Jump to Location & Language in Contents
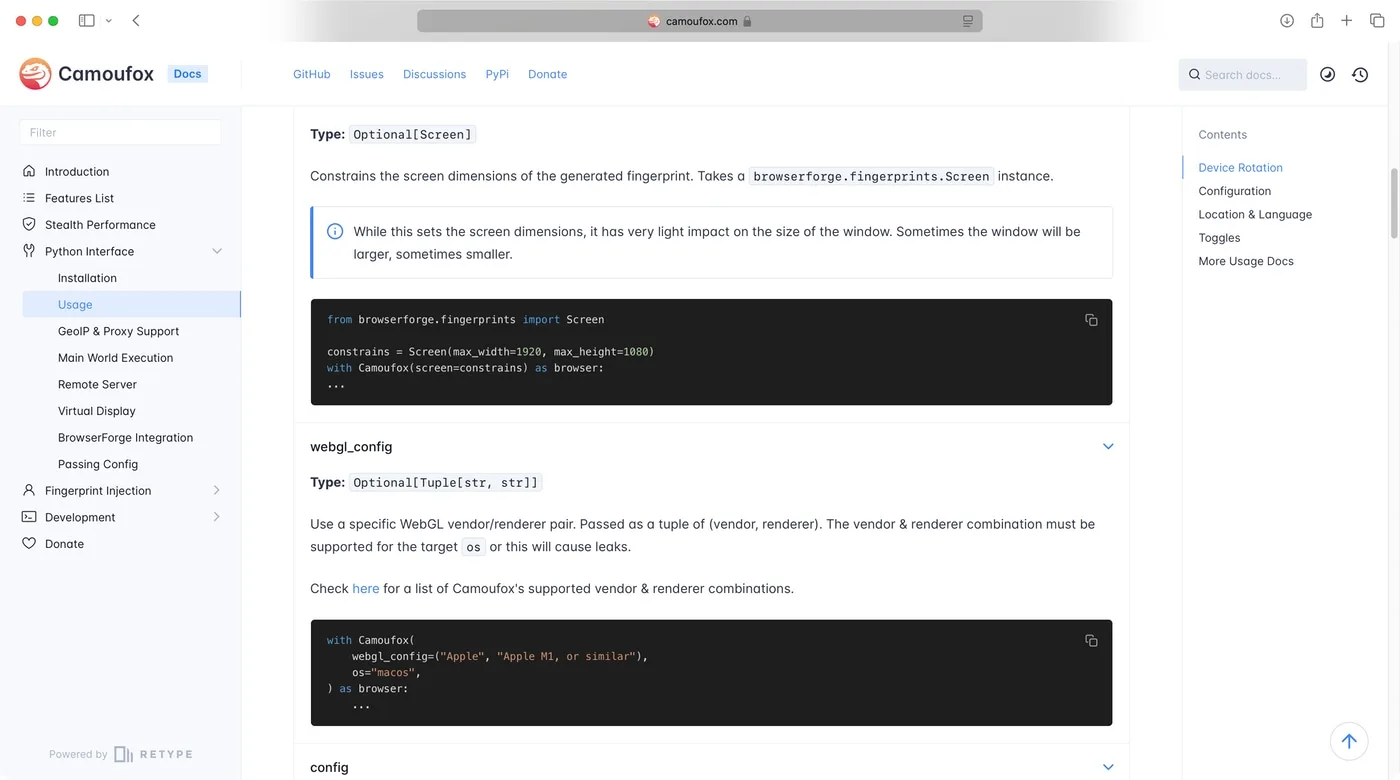1400x780 pixels. 1255,214
